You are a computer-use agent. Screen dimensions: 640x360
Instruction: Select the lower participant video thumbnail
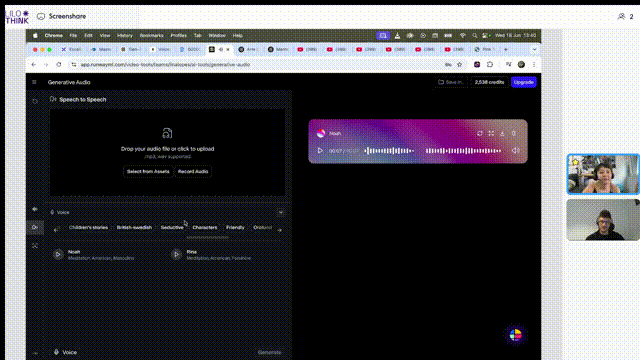tap(603, 220)
